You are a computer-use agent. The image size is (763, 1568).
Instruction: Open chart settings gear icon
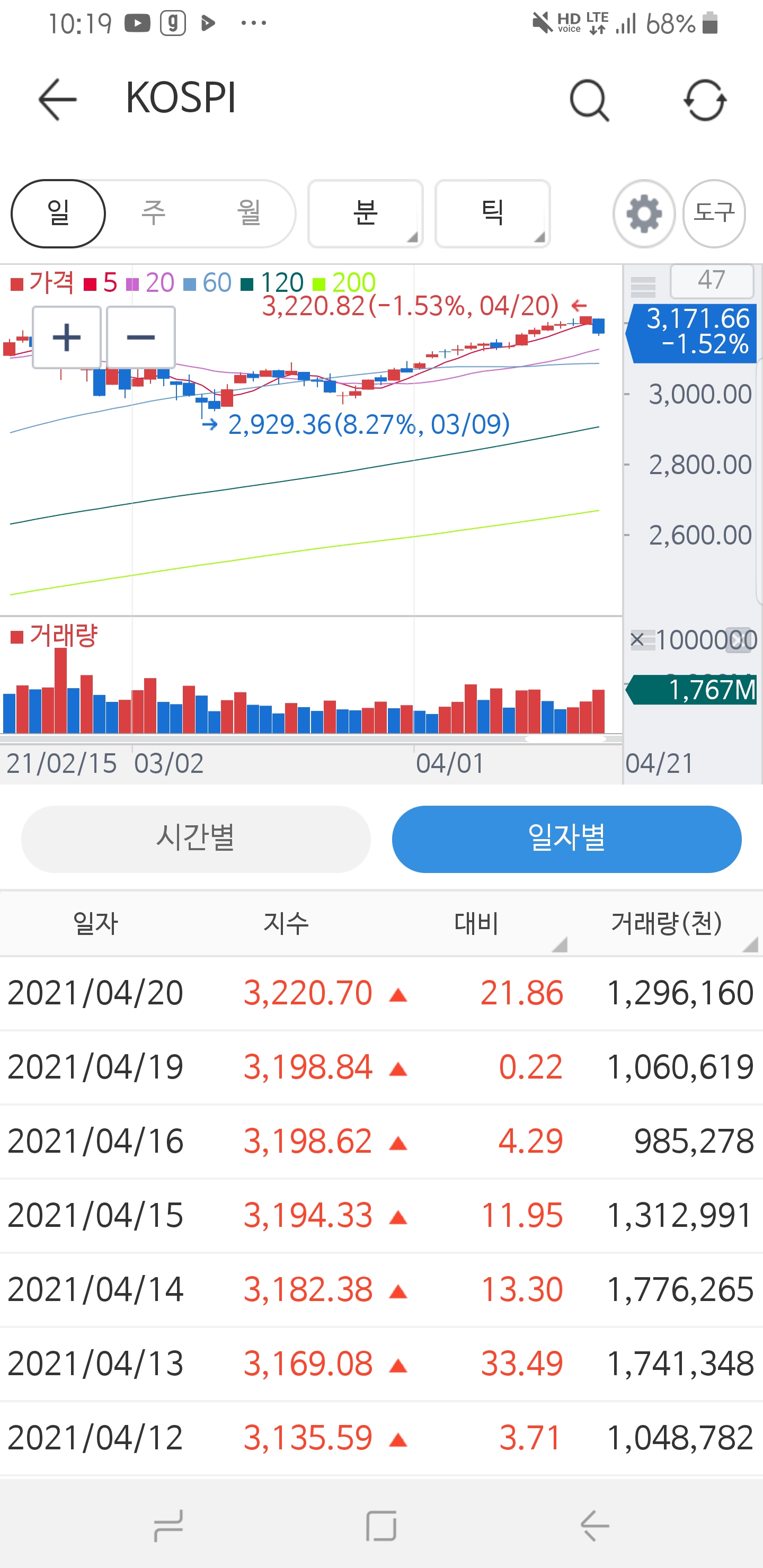[x=644, y=213]
